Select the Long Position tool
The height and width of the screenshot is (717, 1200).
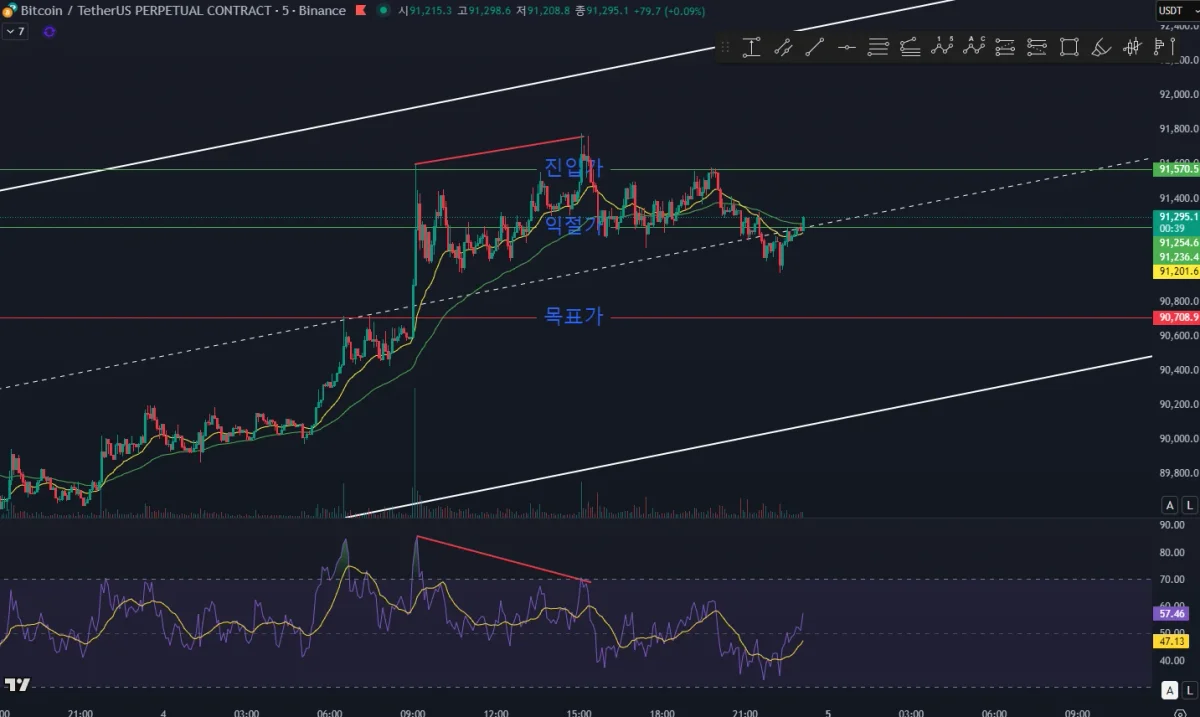pos(1004,47)
